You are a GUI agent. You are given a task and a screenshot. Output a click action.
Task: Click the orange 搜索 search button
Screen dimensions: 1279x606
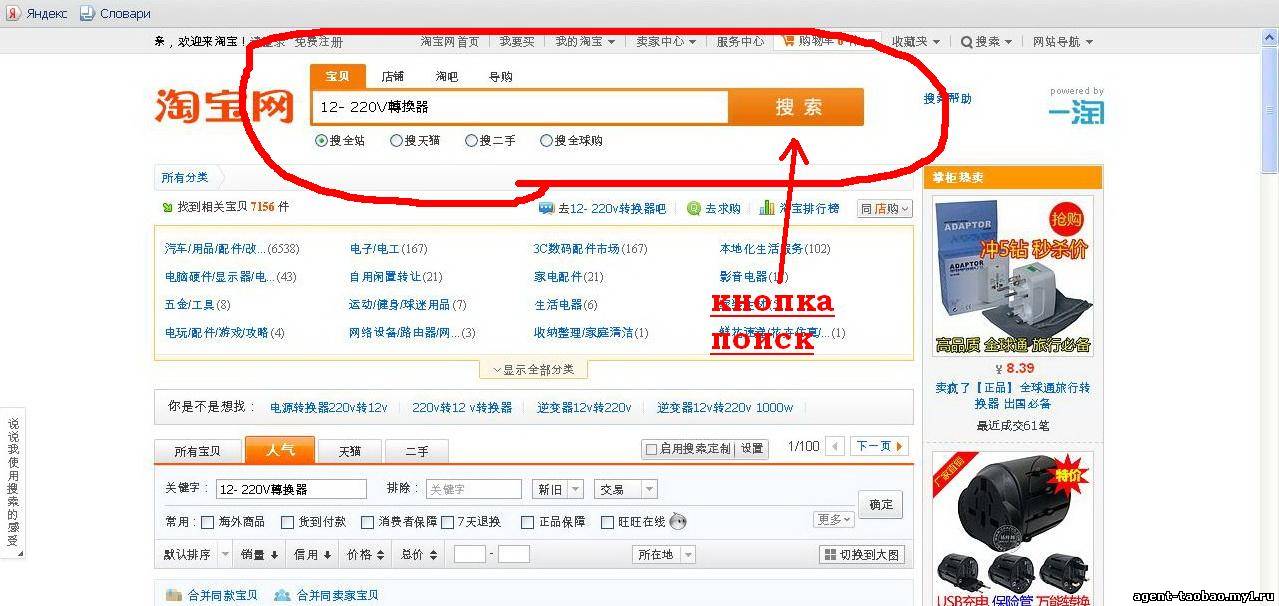point(797,107)
